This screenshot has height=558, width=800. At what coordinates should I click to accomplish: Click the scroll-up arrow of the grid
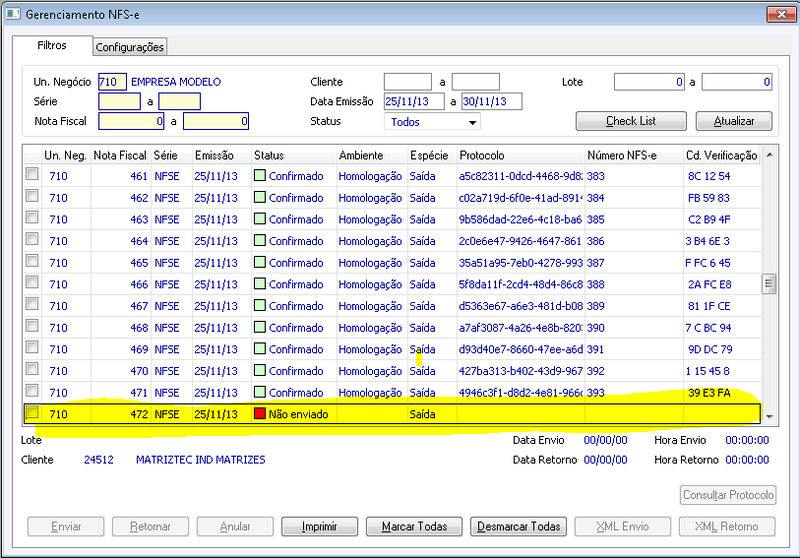[x=769, y=155]
